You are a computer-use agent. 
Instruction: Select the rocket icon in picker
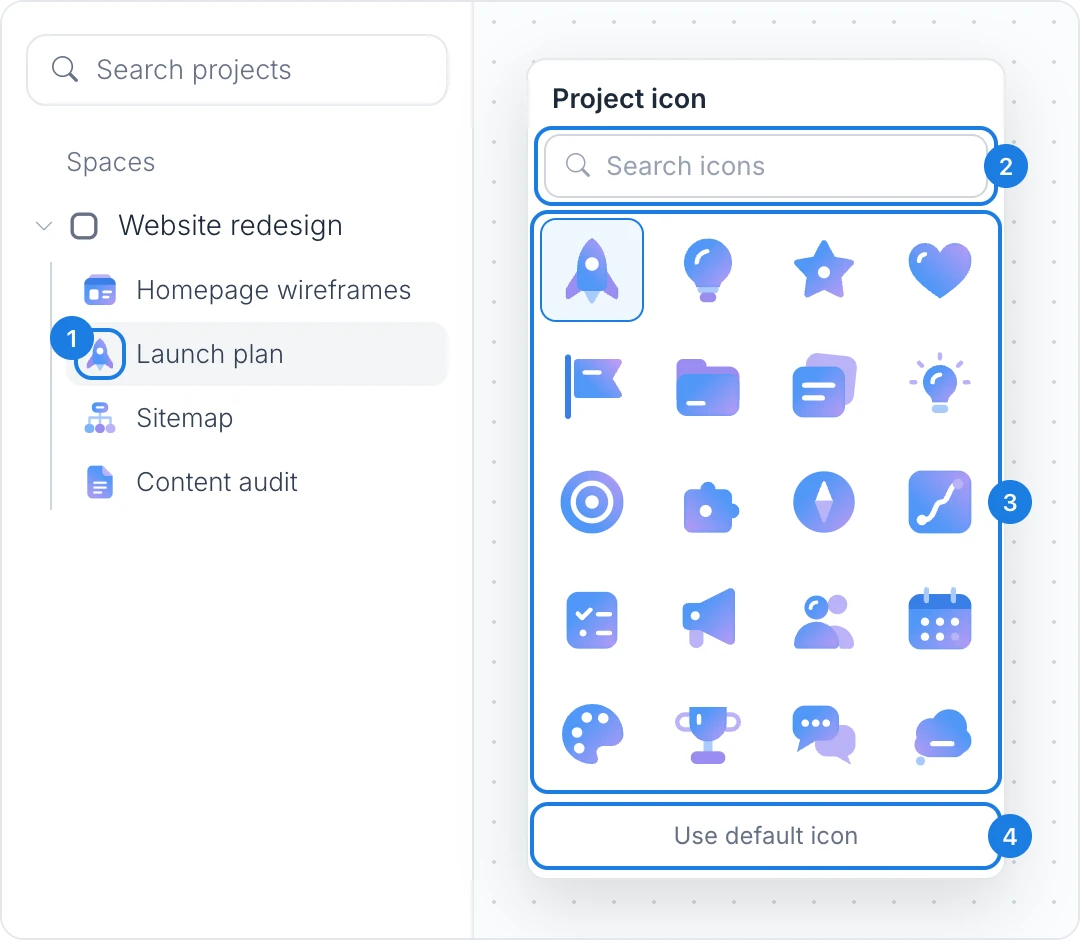[592, 270]
